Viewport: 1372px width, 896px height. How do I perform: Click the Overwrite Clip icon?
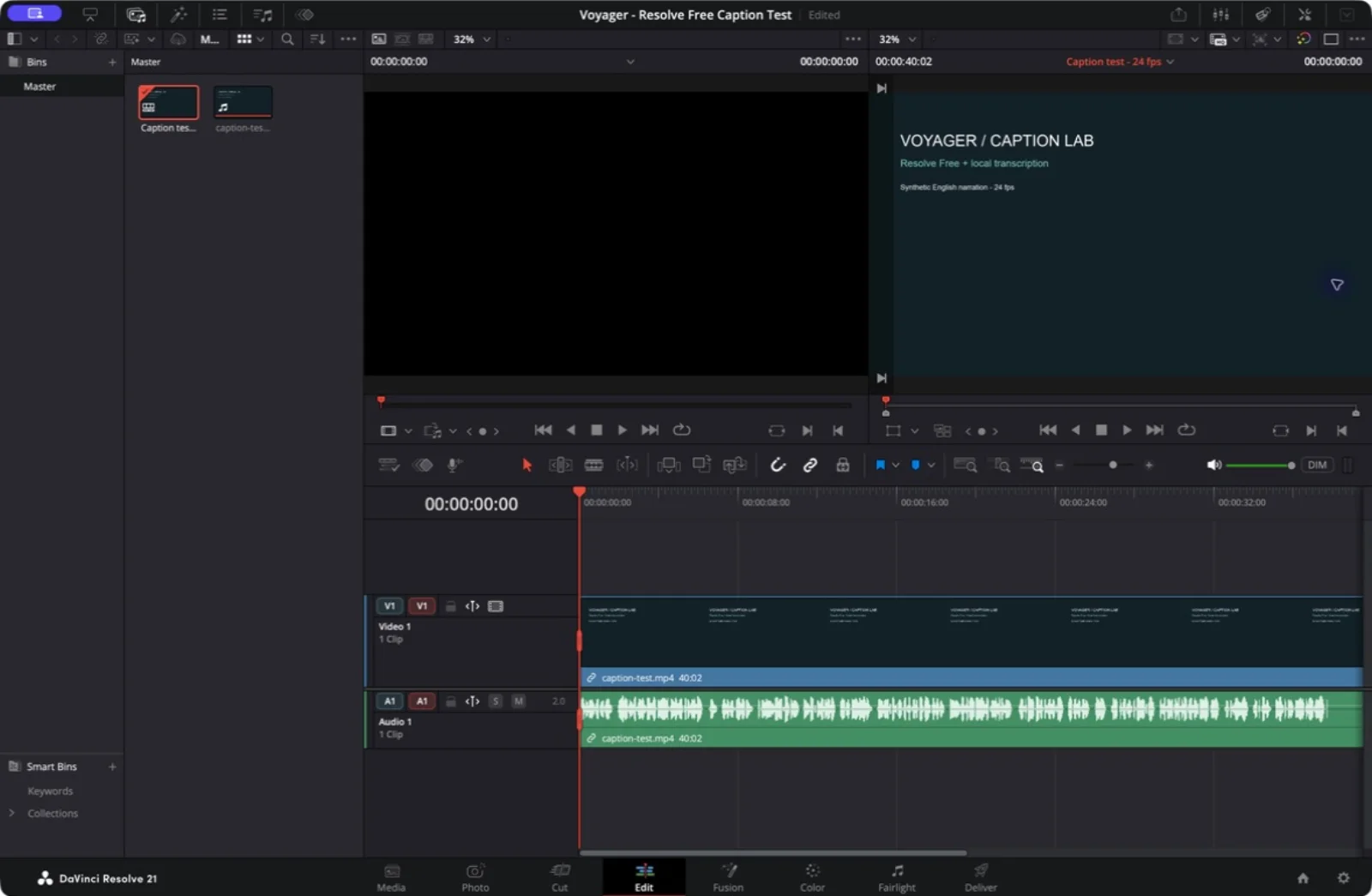point(701,465)
